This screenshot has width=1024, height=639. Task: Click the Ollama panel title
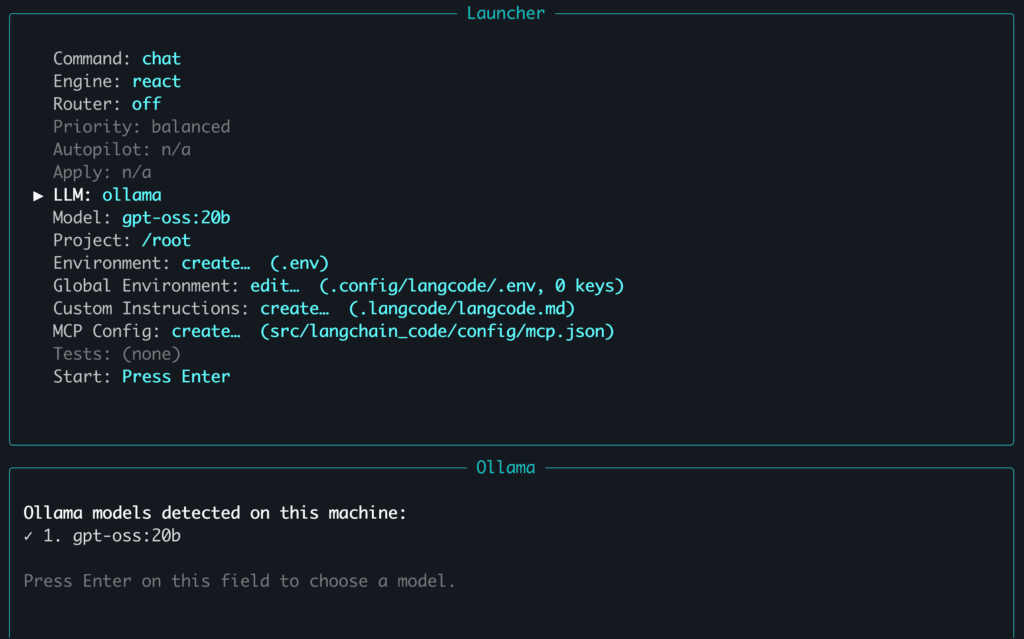[x=505, y=467]
